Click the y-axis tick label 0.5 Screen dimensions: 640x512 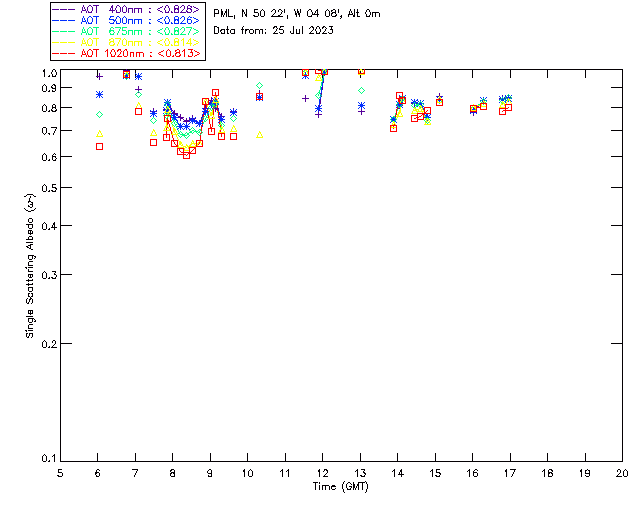point(48,188)
